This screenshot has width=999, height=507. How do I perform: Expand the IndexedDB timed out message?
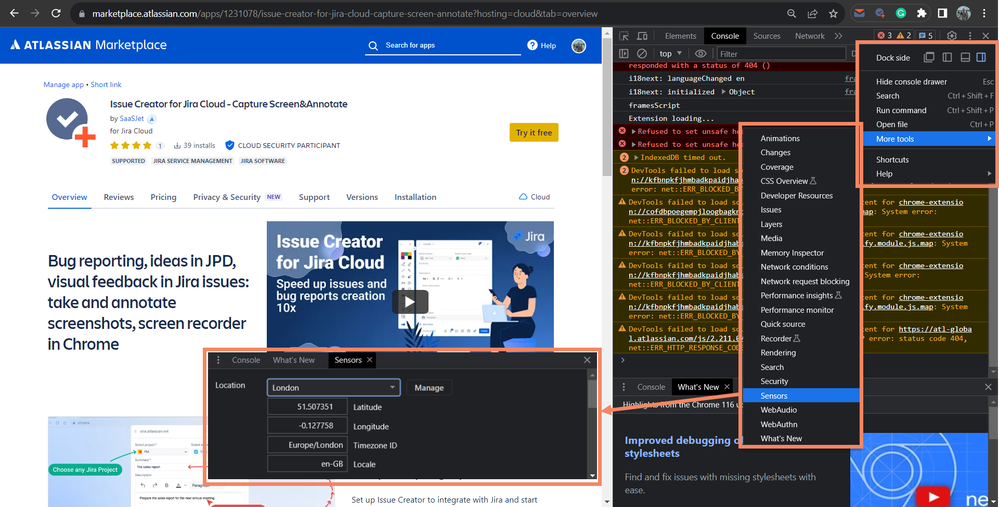tap(636, 157)
